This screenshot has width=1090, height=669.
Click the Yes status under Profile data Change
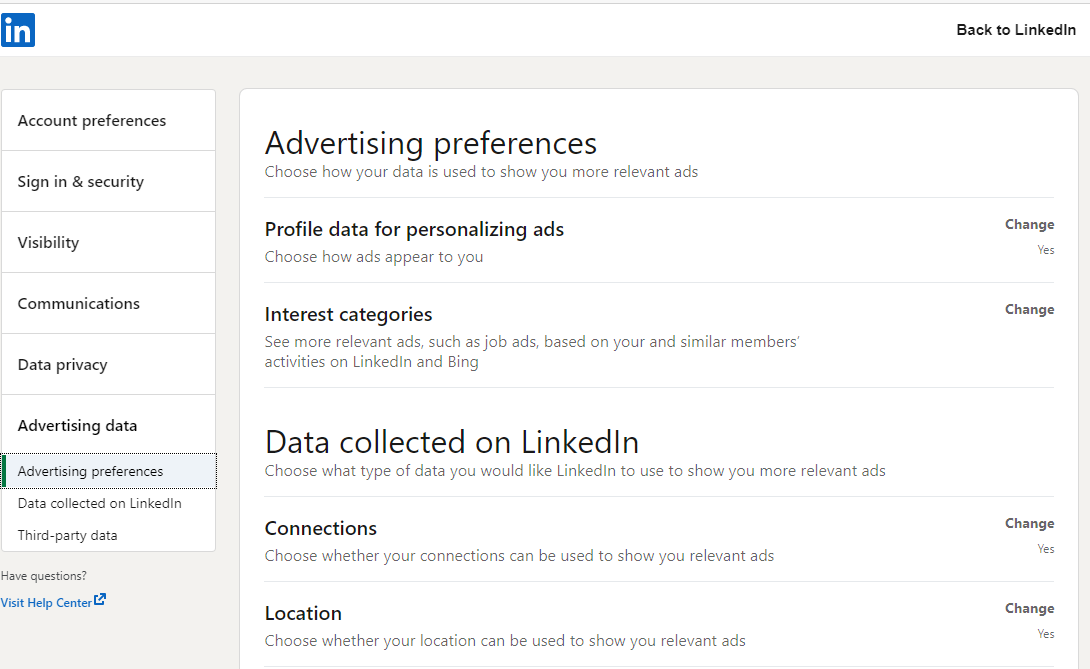pos(1046,250)
